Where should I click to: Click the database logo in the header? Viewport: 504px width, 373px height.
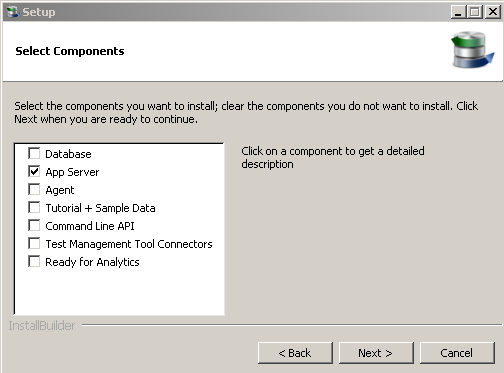point(472,50)
